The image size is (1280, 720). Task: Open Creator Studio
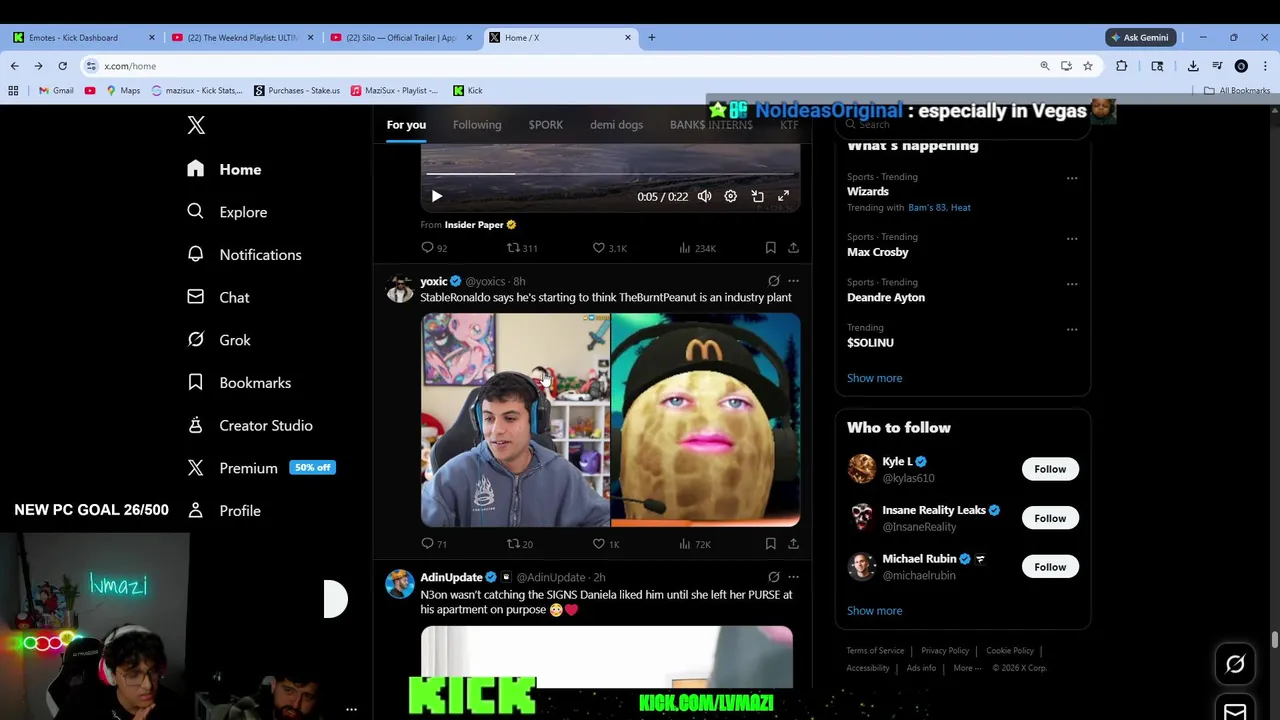pyautogui.click(x=250, y=425)
